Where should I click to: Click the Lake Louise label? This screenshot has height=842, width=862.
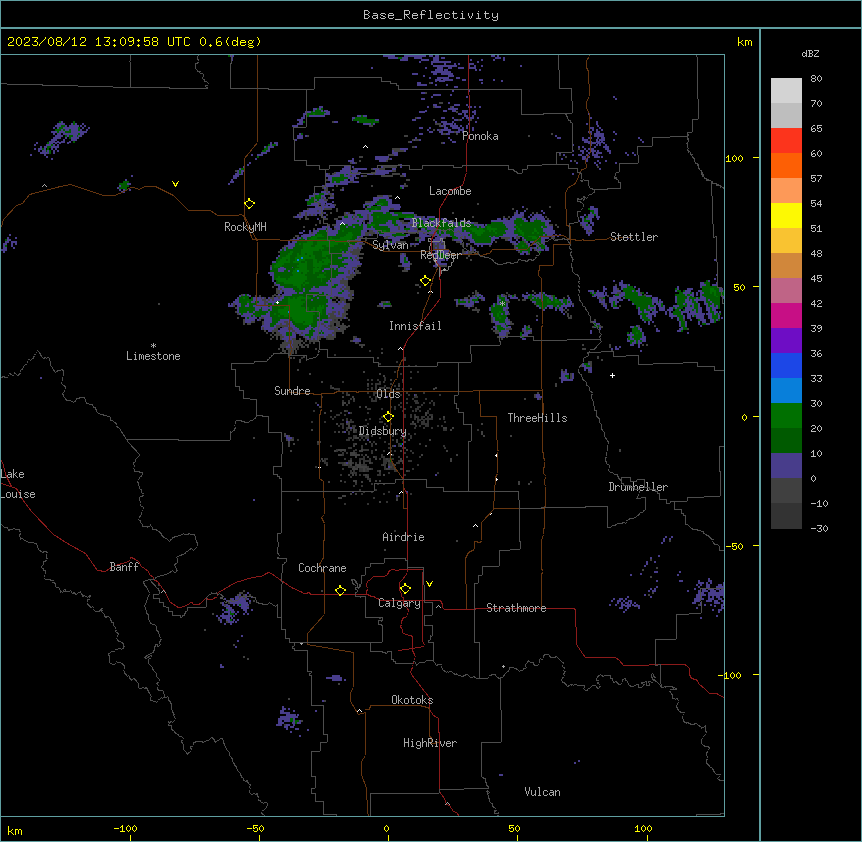tap(16, 484)
